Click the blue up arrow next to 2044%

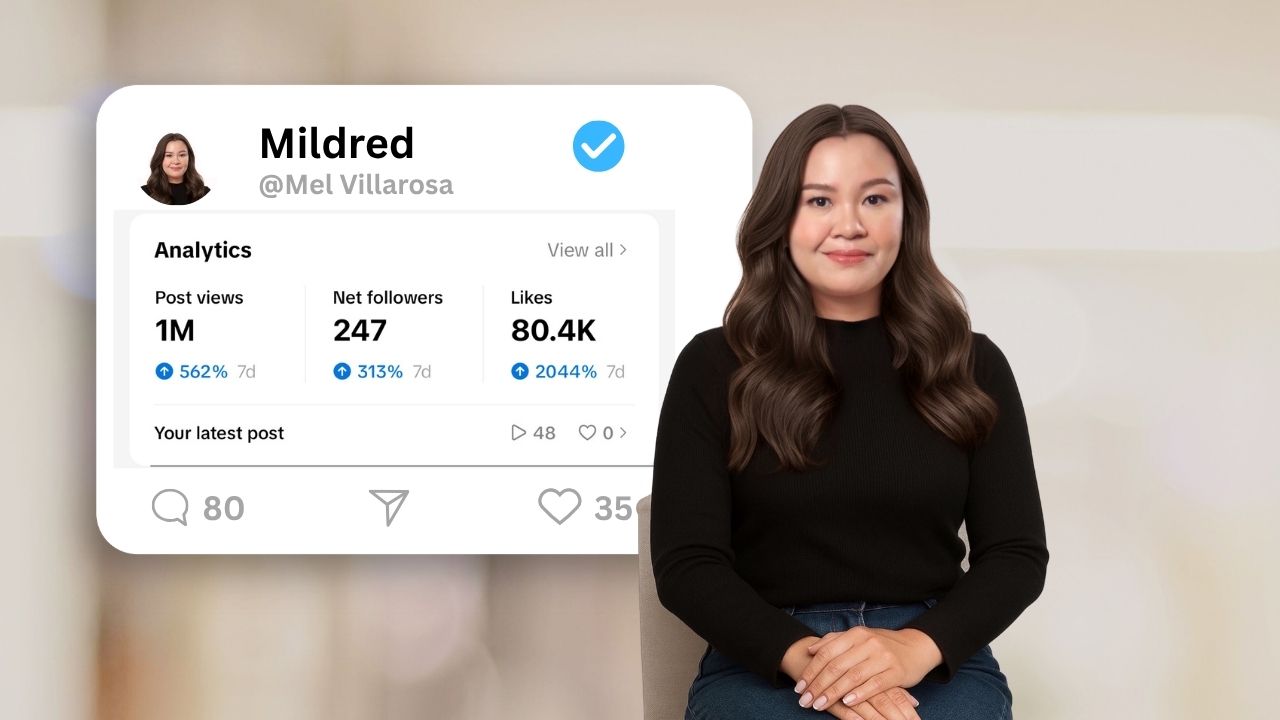pyautogui.click(x=520, y=372)
